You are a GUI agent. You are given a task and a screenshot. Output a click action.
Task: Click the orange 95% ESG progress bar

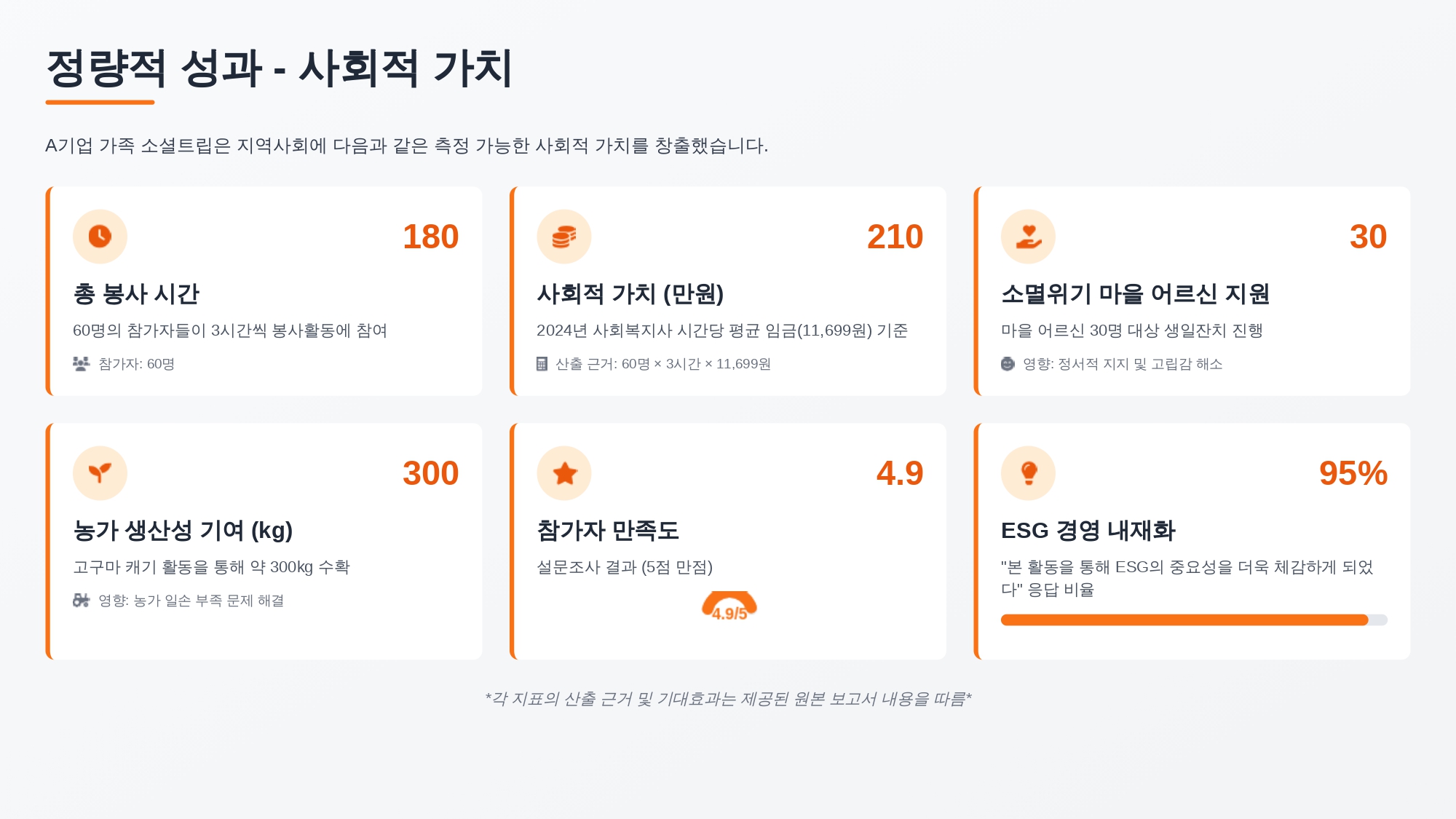1184,620
